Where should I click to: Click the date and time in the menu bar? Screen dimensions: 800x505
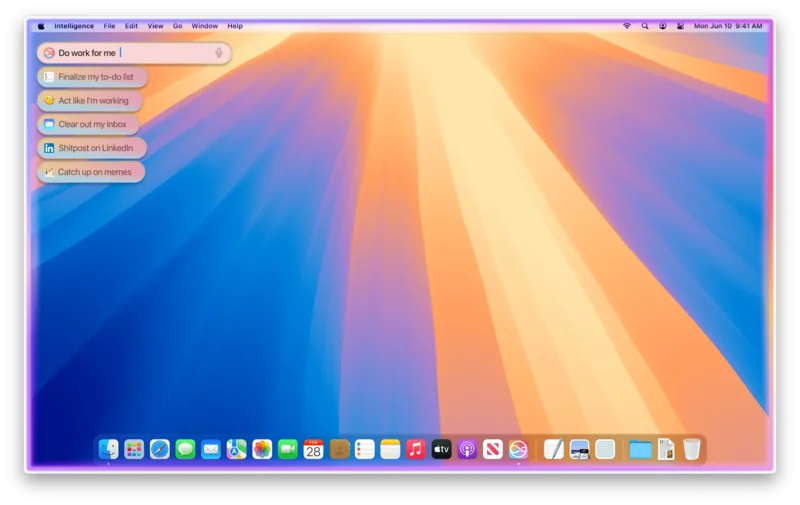[728, 26]
